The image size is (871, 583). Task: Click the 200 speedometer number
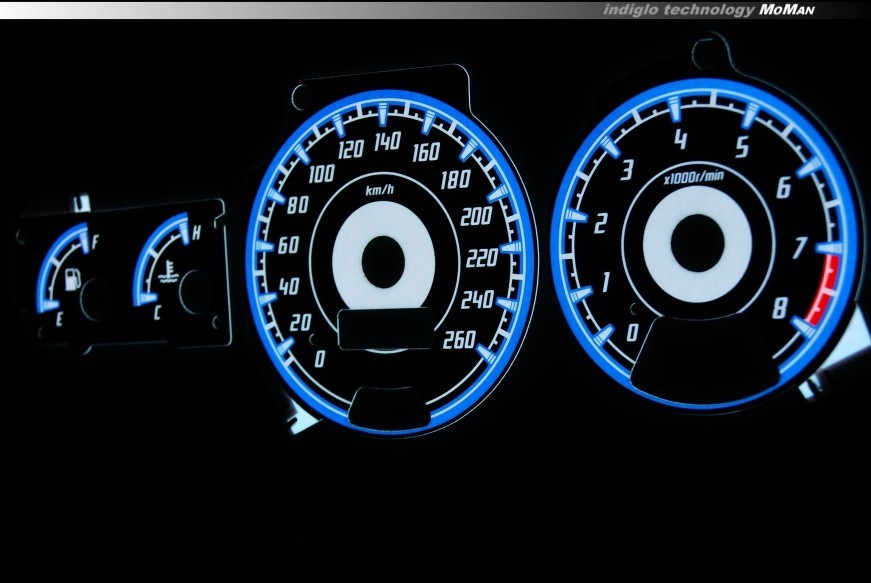tap(476, 217)
